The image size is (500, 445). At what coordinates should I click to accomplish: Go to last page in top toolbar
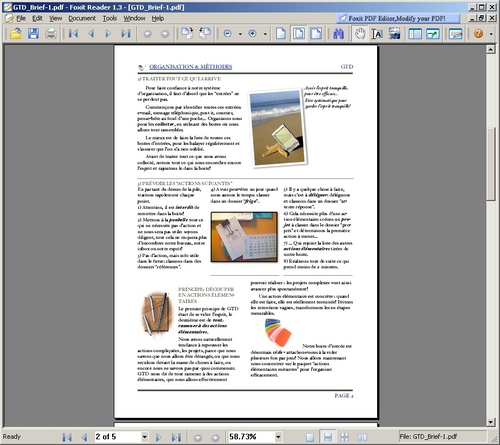(126, 34)
